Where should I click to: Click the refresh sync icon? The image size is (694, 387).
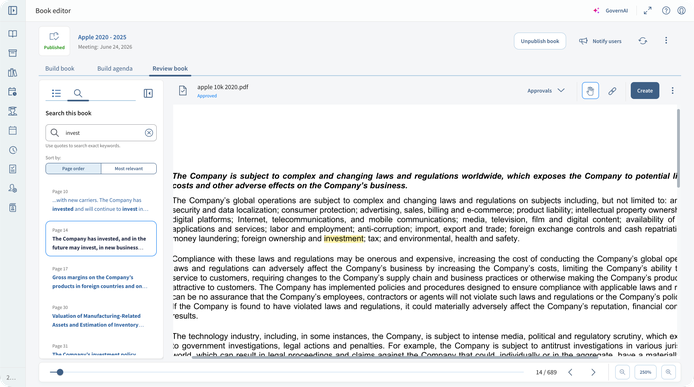[643, 41]
